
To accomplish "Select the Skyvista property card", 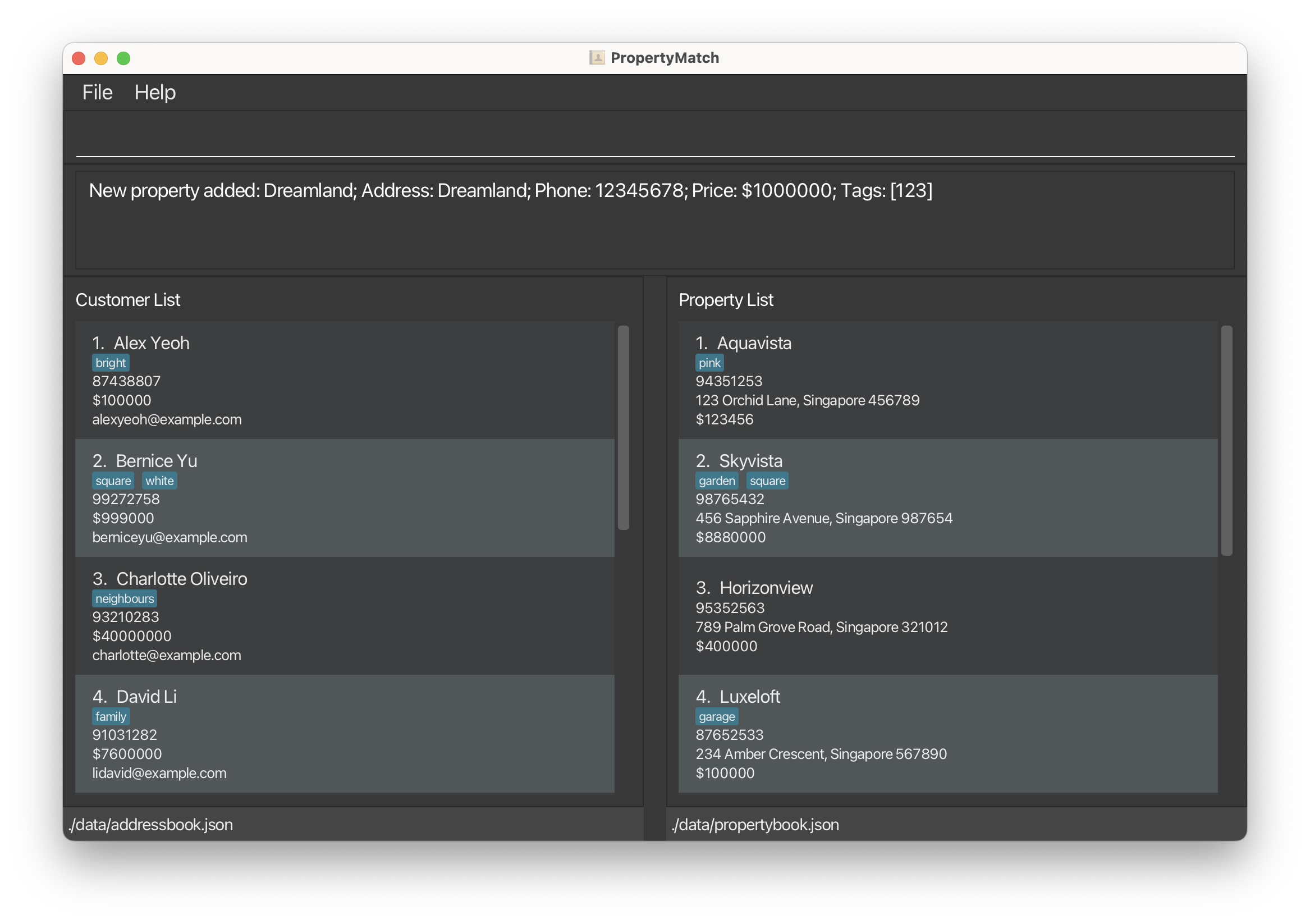I will (x=947, y=498).
